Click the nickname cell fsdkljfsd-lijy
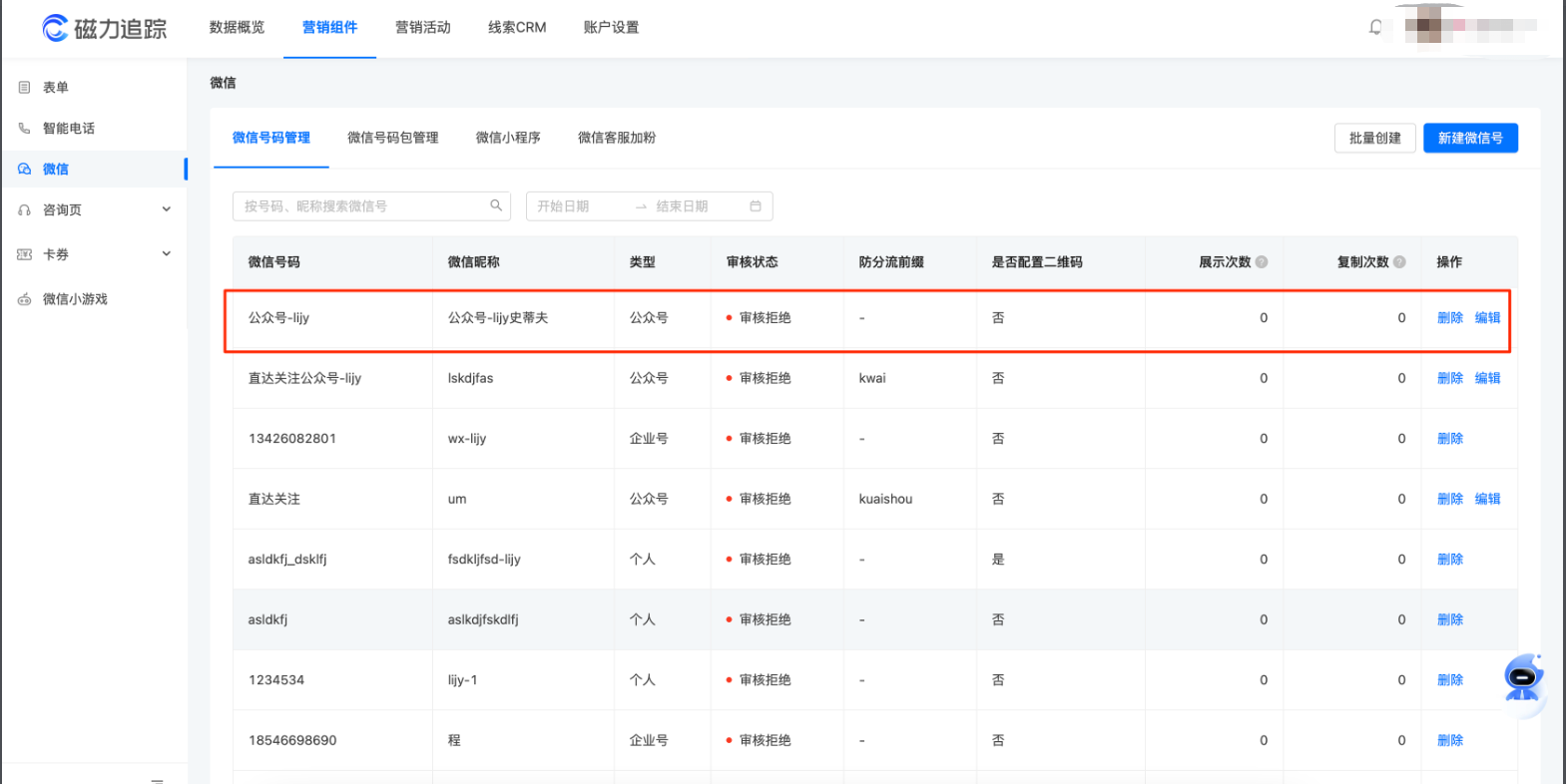 [484, 560]
